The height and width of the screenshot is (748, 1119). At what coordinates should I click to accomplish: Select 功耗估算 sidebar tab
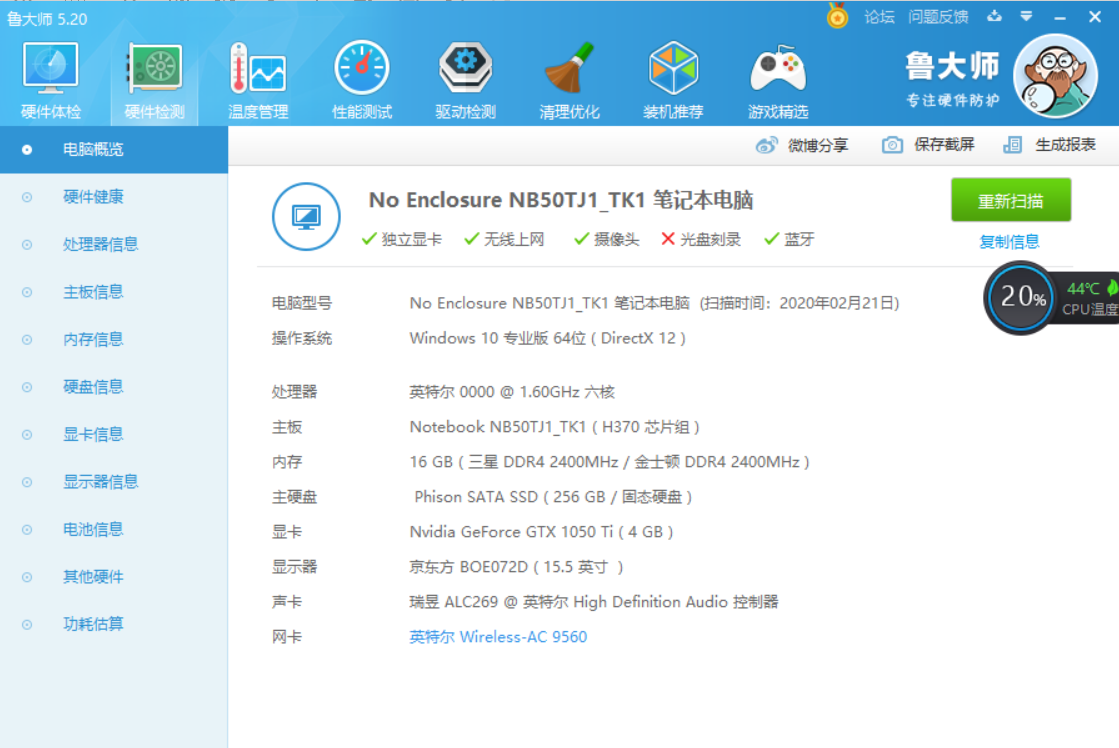pyautogui.click(x=114, y=625)
